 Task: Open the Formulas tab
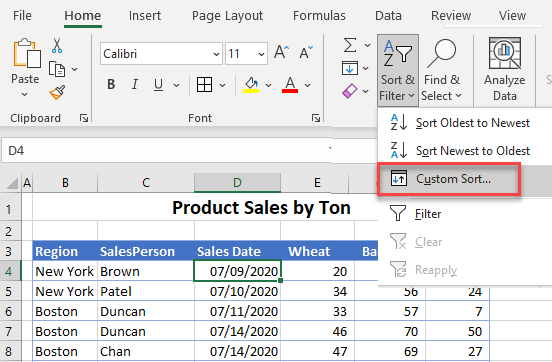point(319,15)
